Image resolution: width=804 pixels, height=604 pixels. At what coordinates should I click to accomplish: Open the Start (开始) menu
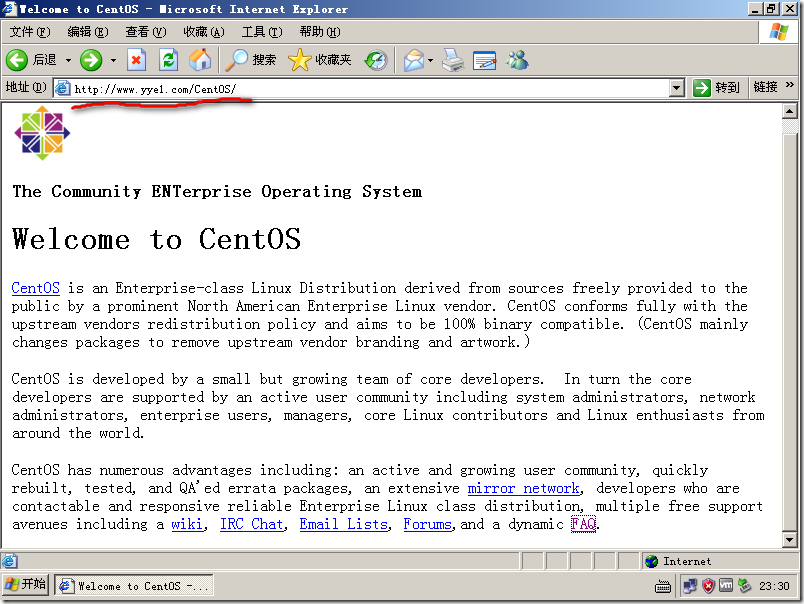[x=26, y=585]
